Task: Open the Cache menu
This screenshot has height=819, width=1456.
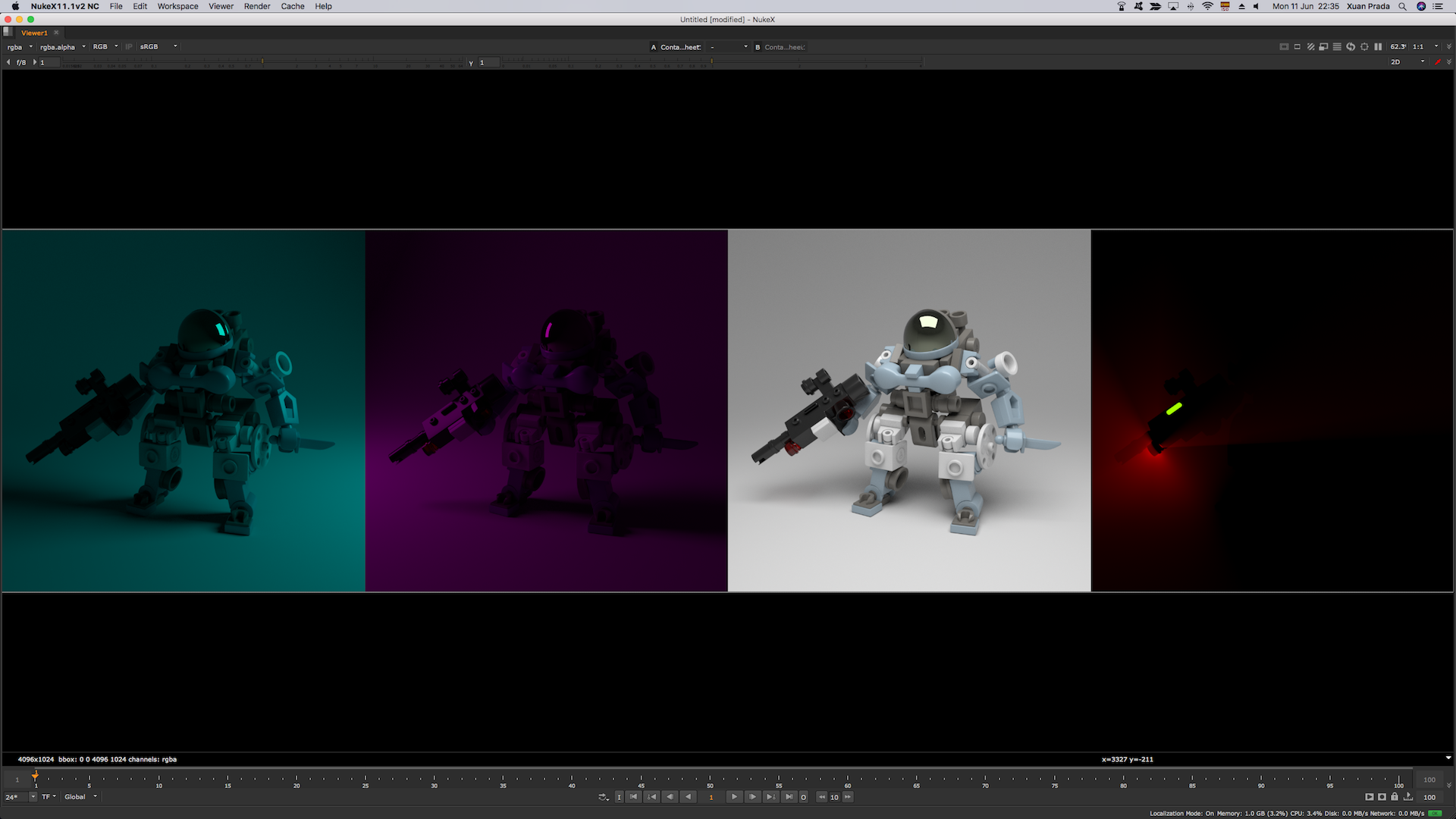Action: pyautogui.click(x=293, y=6)
